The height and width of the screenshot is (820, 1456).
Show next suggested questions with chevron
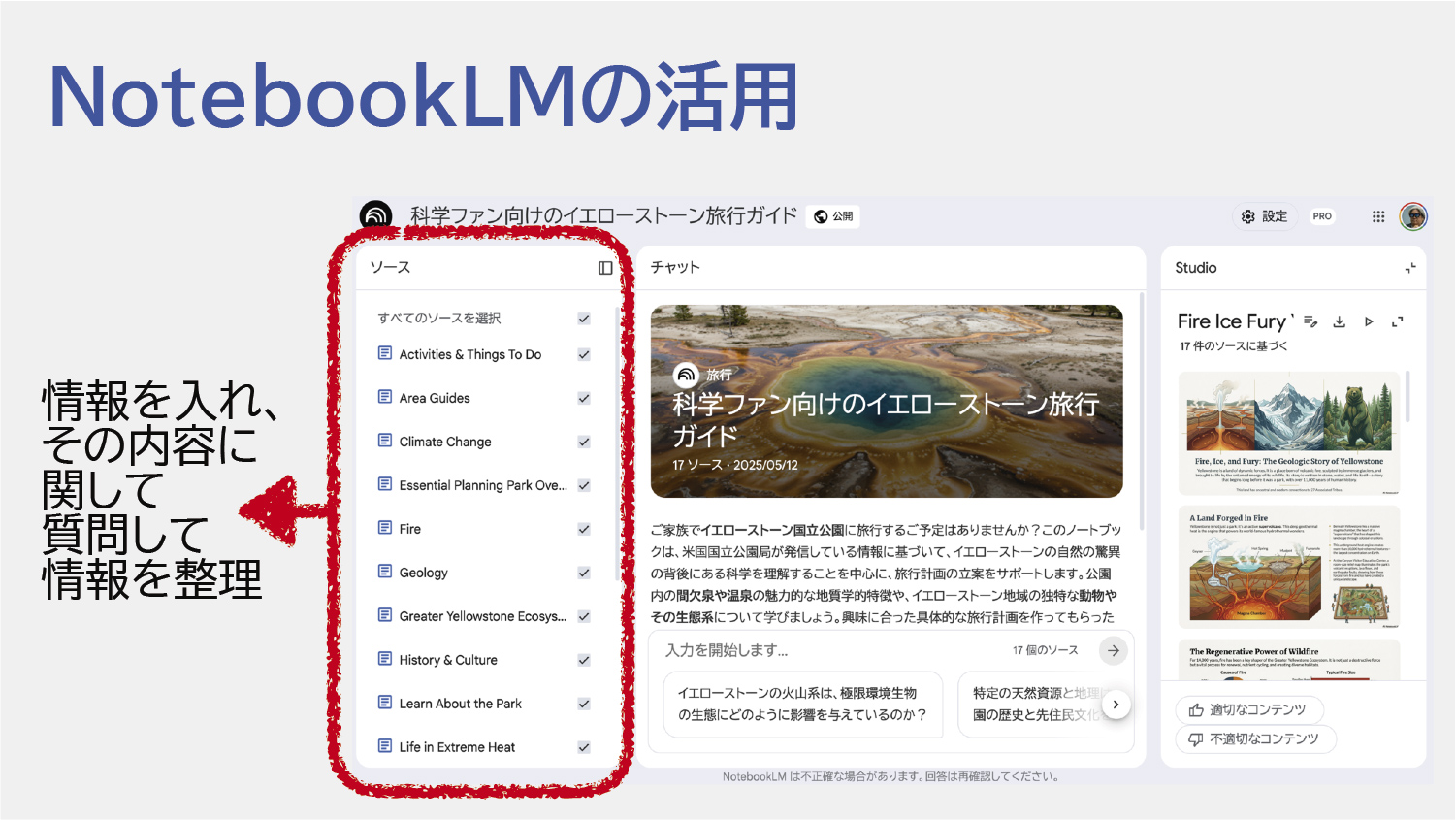1116,705
